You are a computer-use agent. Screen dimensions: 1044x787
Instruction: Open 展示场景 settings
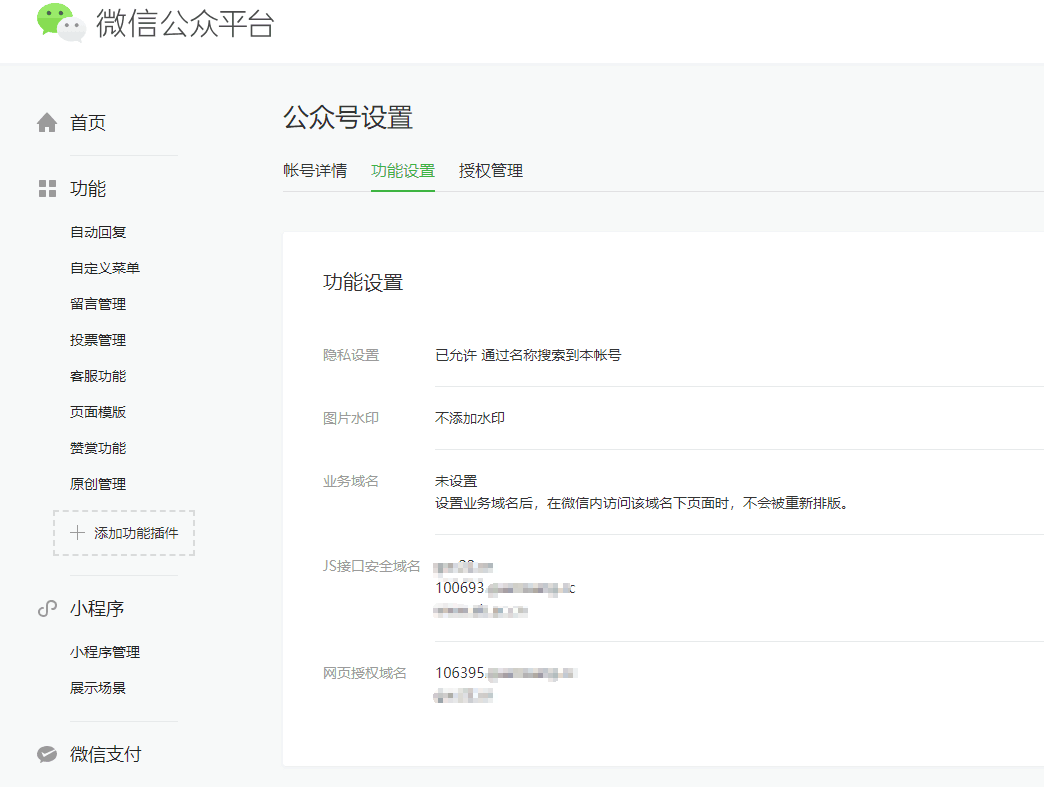click(x=96, y=687)
